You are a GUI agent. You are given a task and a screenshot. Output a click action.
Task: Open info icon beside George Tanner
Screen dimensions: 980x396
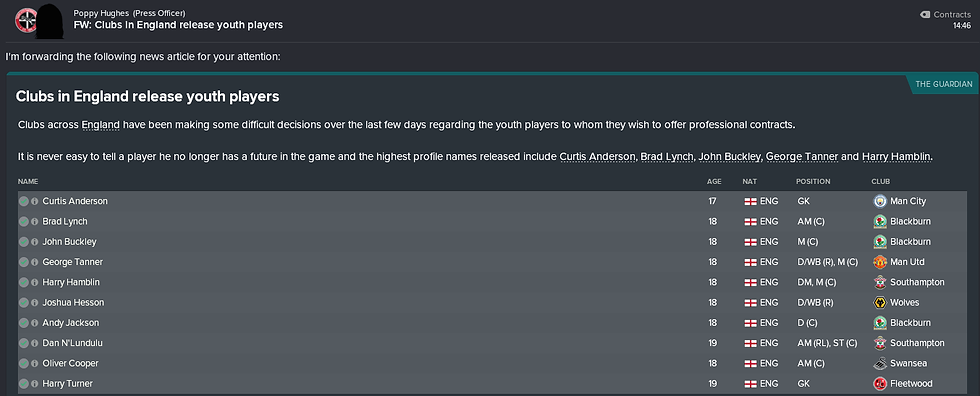pyautogui.click(x=35, y=262)
